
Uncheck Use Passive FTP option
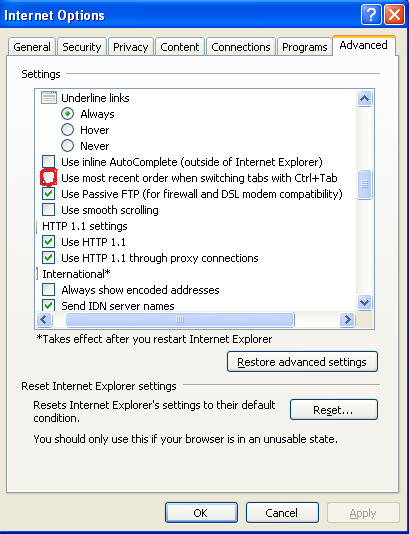coord(48,194)
